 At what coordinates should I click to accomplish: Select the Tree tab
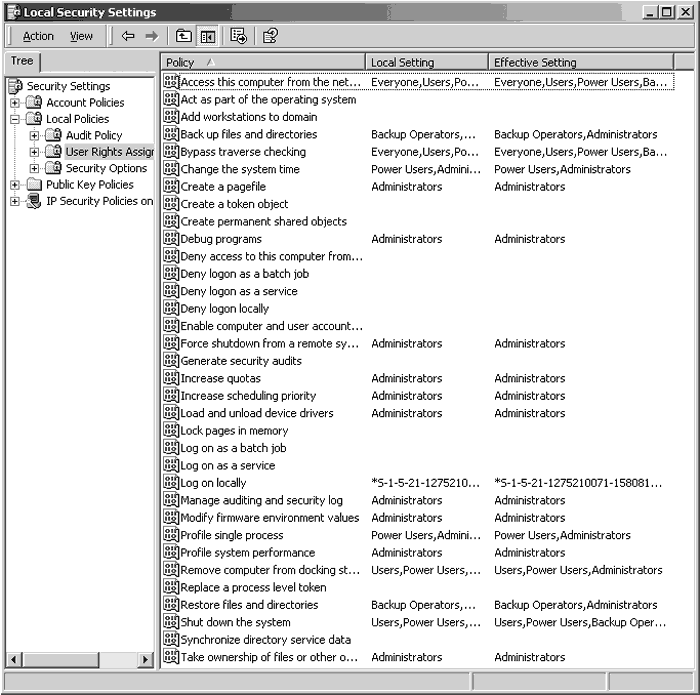(x=22, y=61)
